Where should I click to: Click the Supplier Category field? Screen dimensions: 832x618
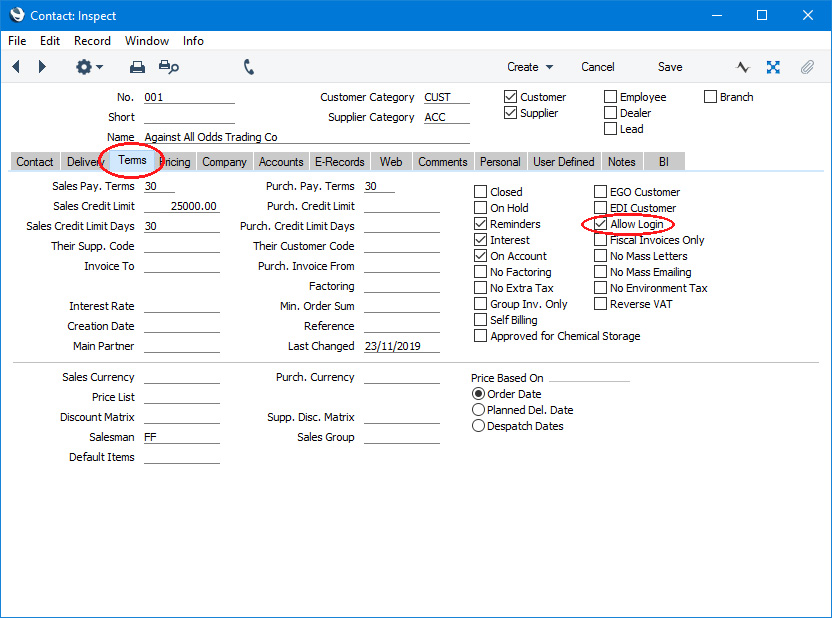click(447, 117)
